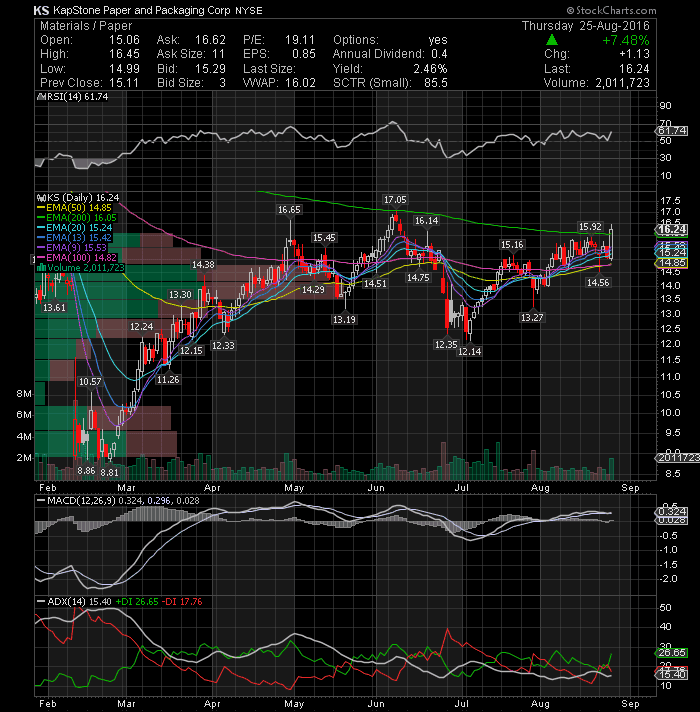Click the Yield value 2.46%
700x712 pixels.
click(x=430, y=69)
